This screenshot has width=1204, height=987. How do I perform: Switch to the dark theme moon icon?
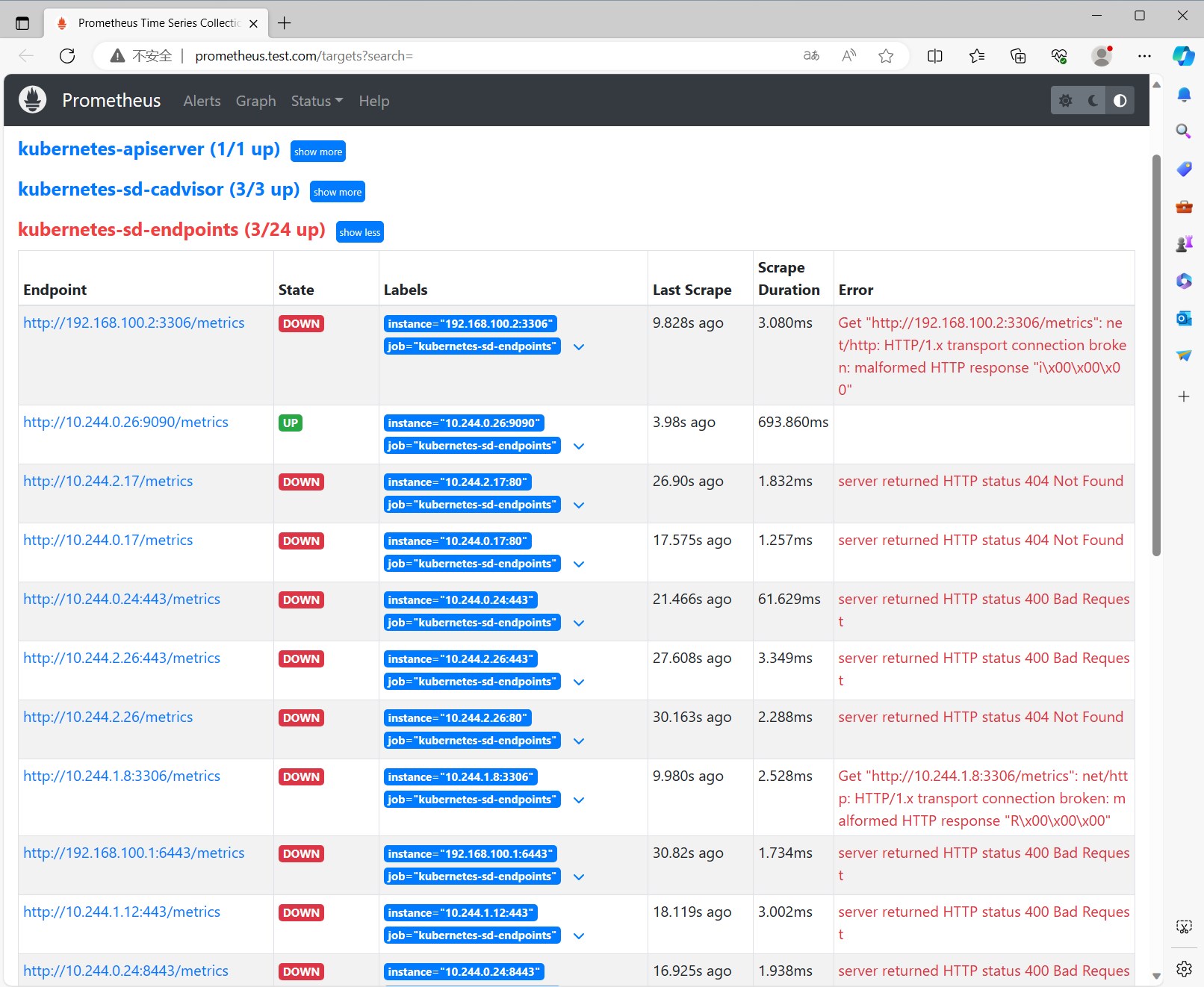tap(1093, 101)
